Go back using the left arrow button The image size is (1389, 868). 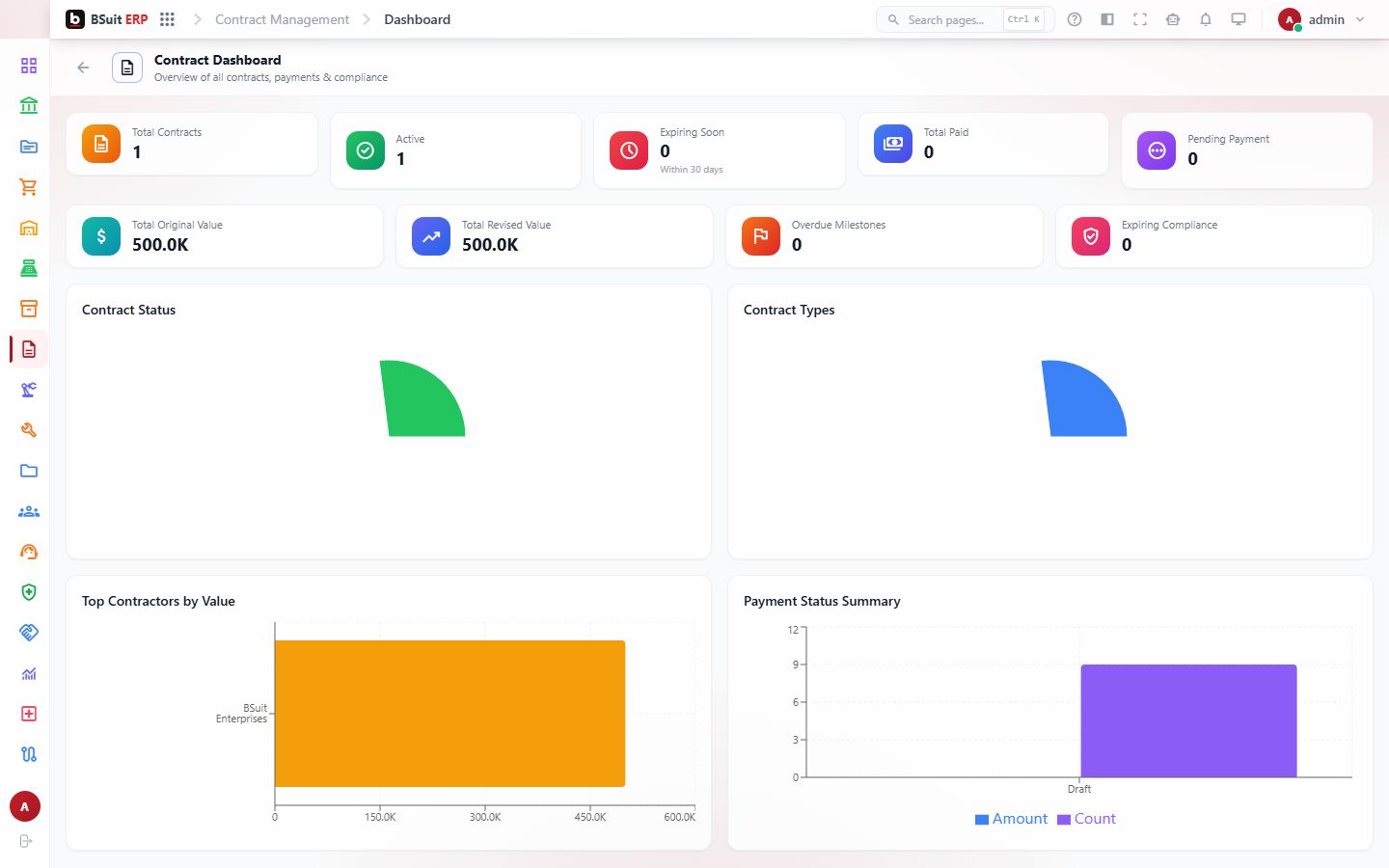click(83, 68)
